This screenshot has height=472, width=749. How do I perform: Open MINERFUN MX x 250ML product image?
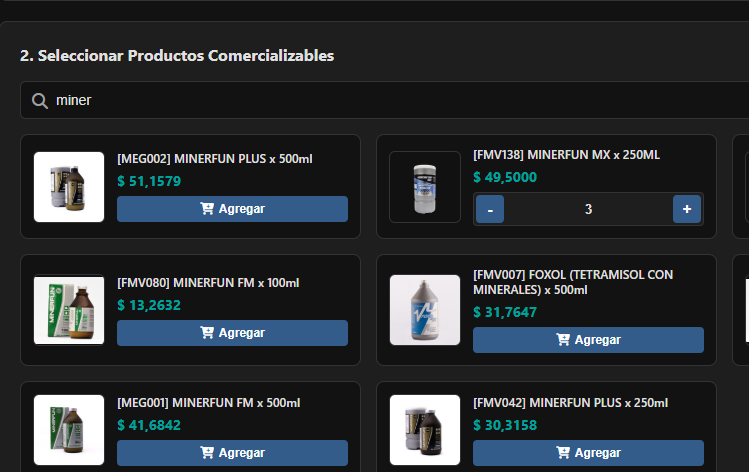425,187
